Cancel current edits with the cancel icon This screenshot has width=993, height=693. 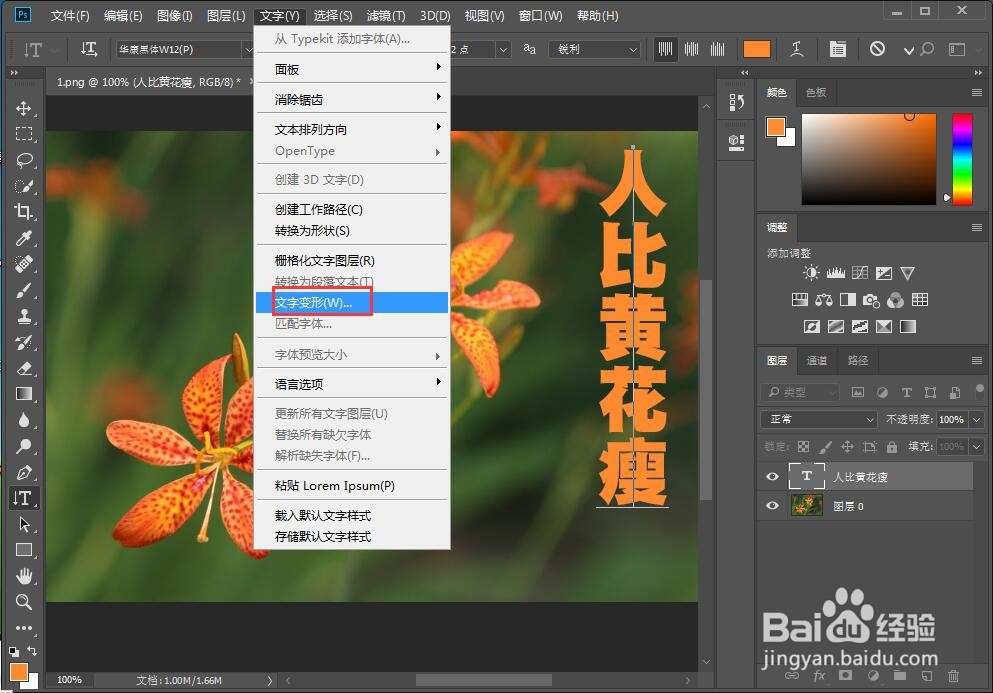coord(877,49)
